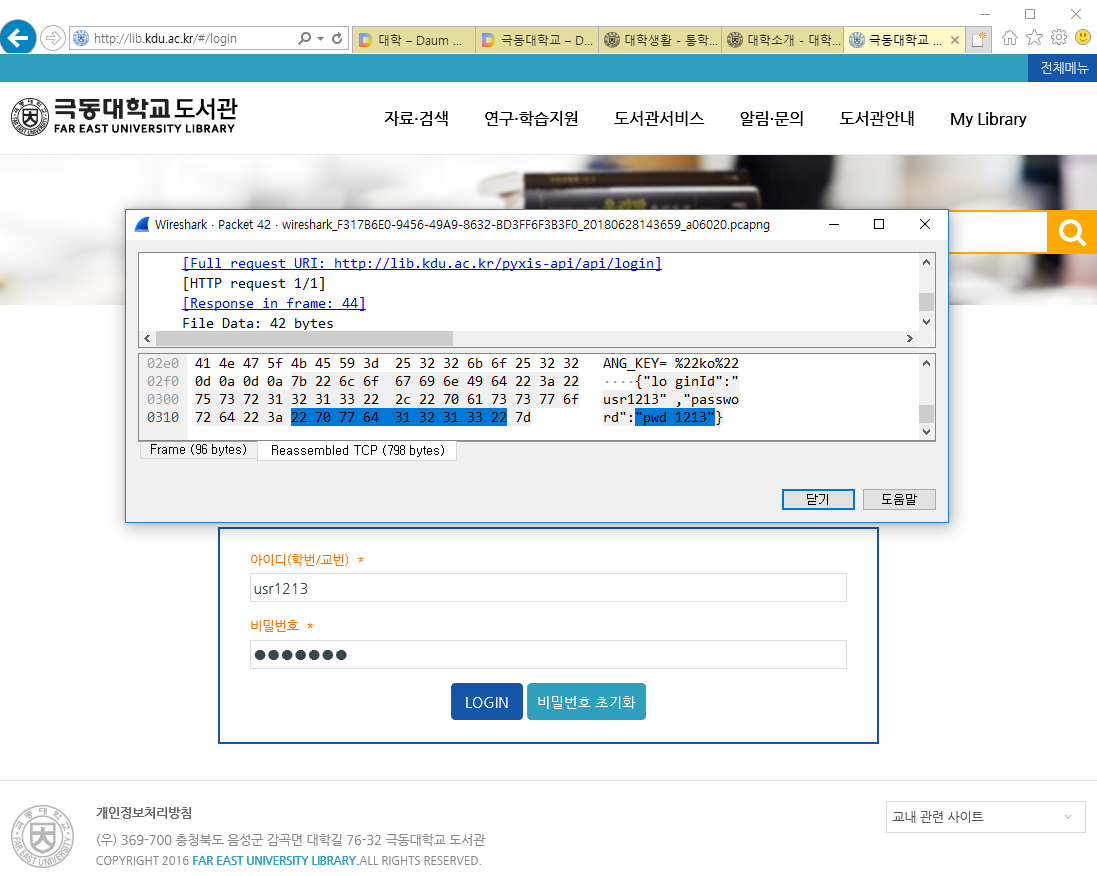
Task: Open the '교내 관련 사이트' dropdown
Action: pyautogui.click(x=986, y=817)
